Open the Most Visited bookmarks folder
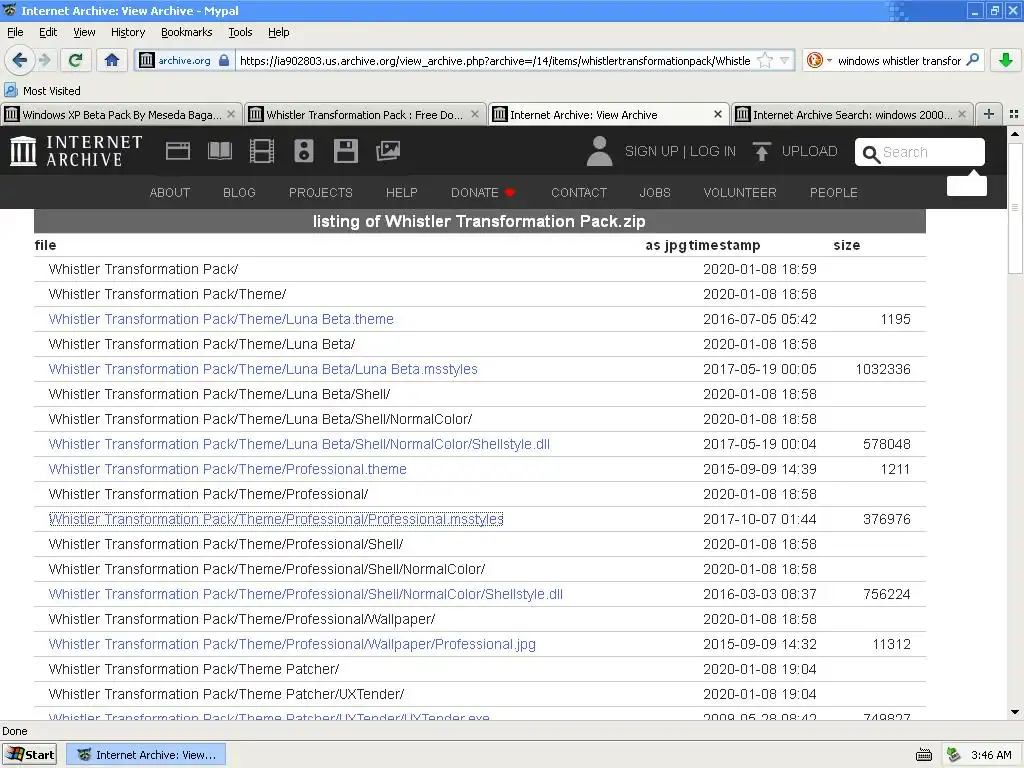The image size is (1024, 768). (42, 91)
